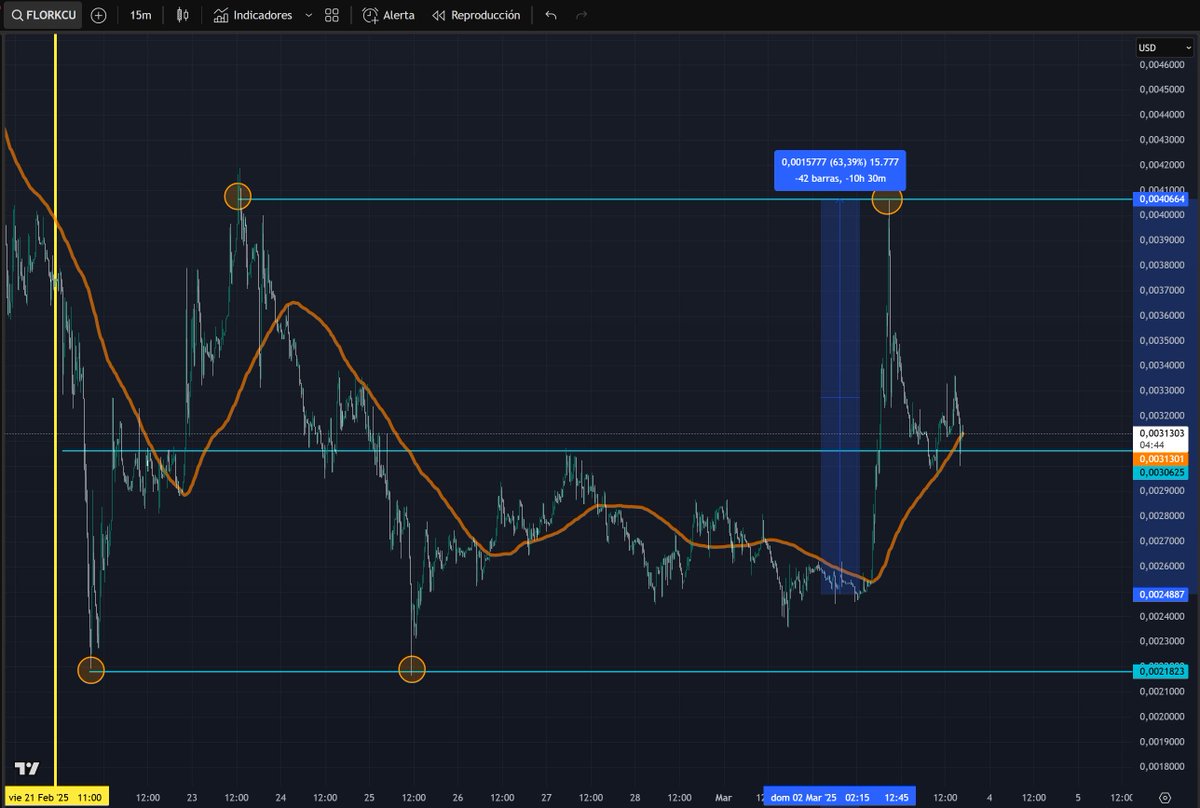Click the add symbol plus icon
The height and width of the screenshot is (808, 1200).
tap(98, 16)
